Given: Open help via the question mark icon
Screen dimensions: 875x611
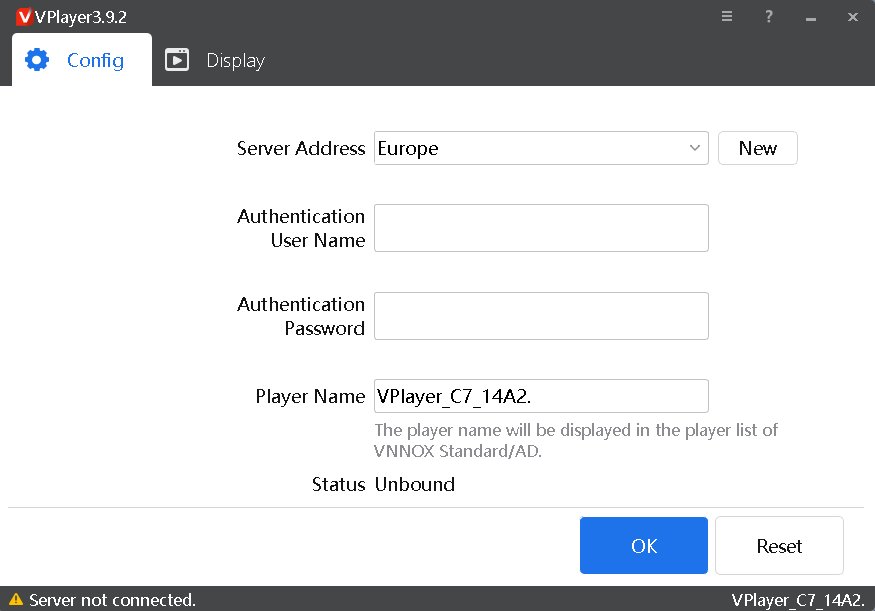Looking at the screenshot, I should pos(768,16).
